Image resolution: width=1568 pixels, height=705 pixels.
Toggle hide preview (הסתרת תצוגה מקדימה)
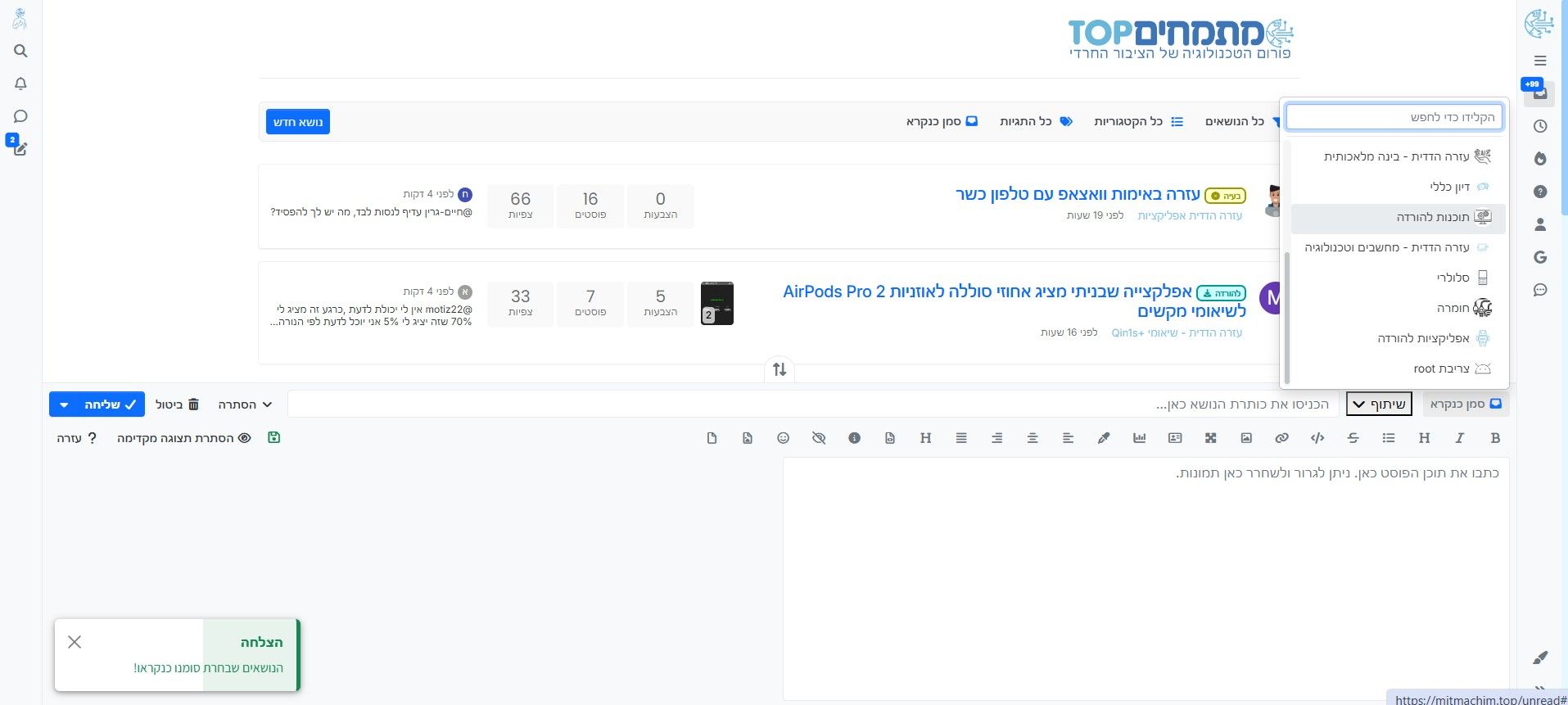[183, 438]
